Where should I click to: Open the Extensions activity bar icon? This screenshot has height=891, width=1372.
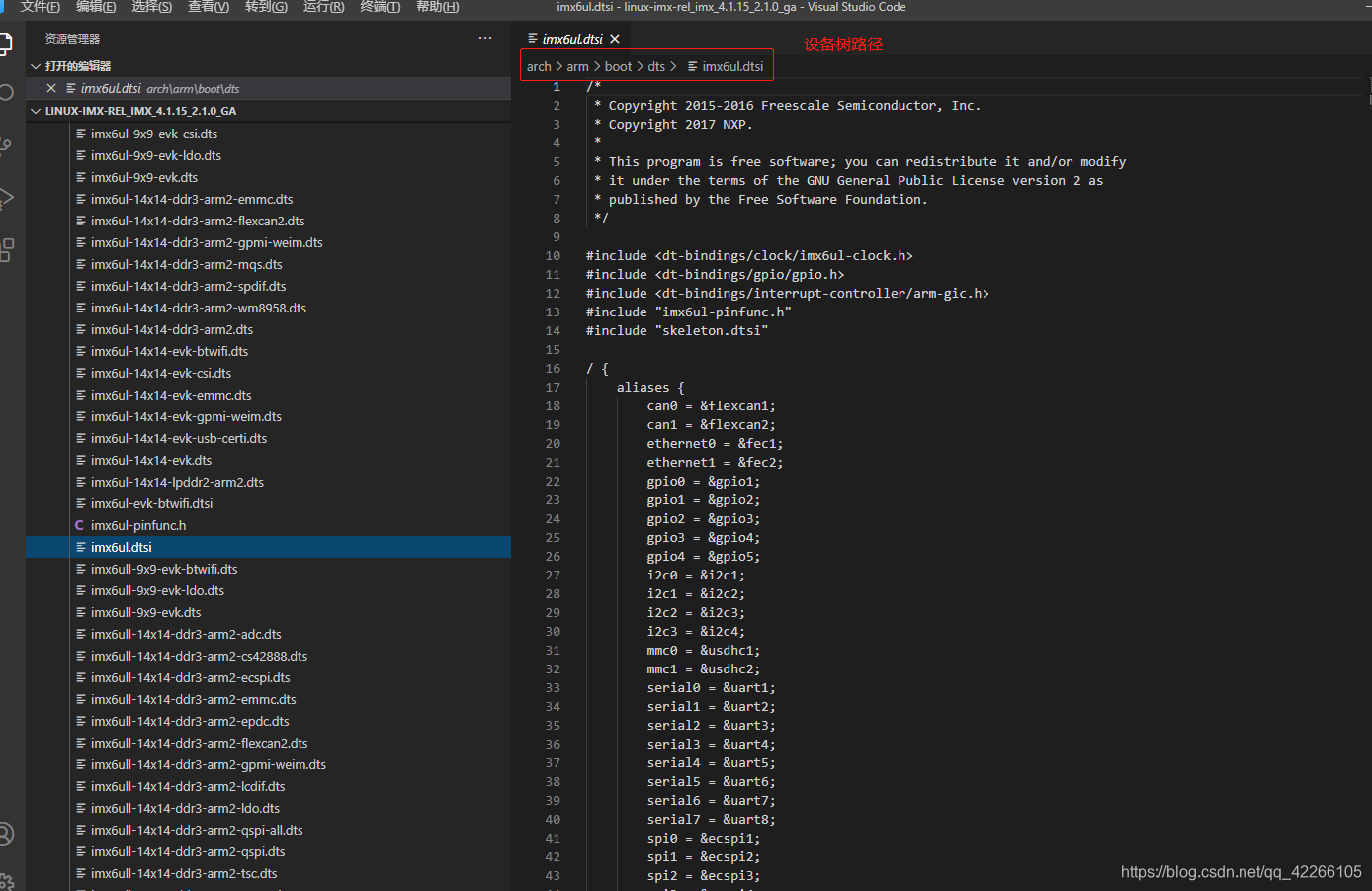tap(5, 250)
